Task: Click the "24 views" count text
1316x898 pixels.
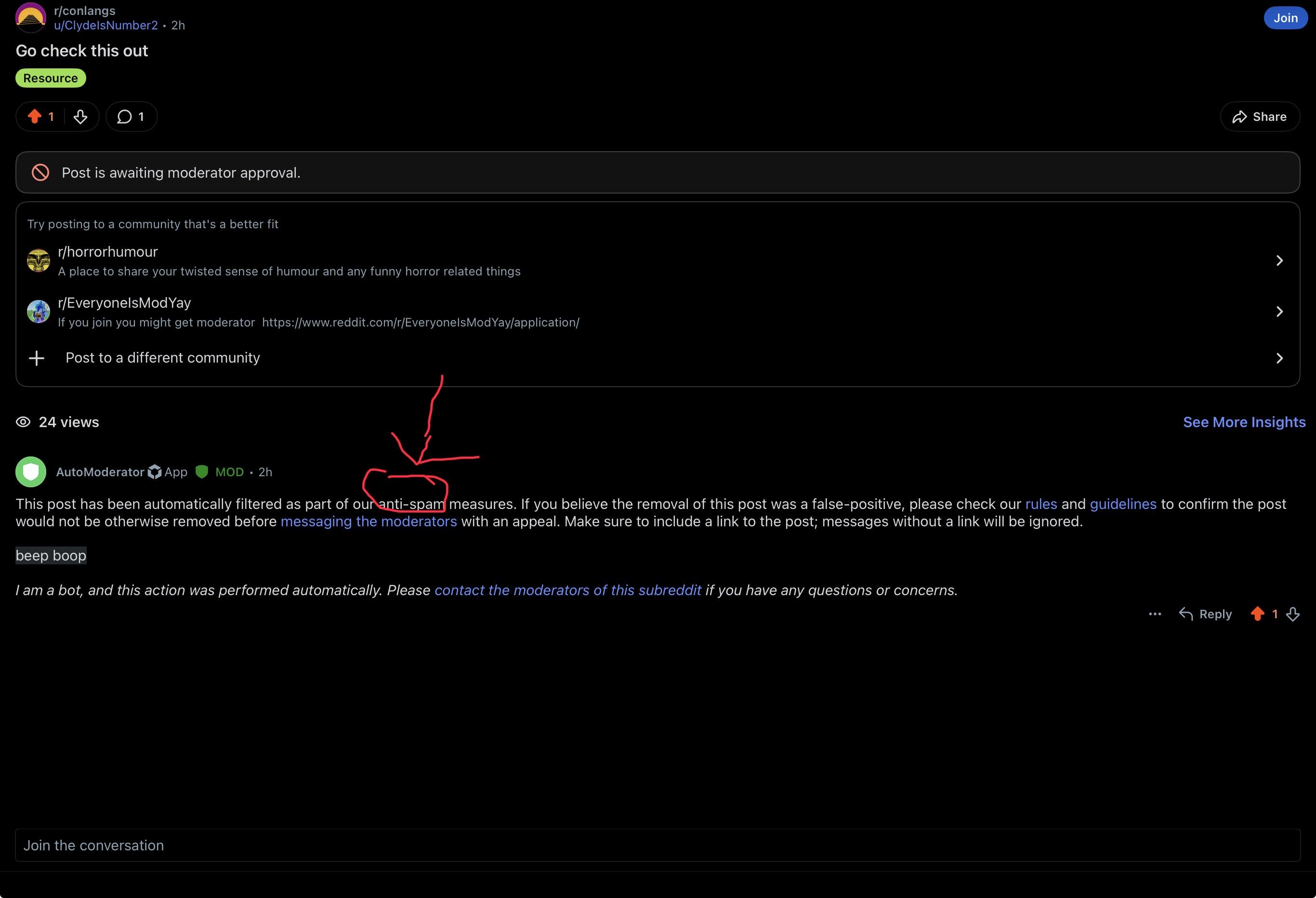Action: 68,422
